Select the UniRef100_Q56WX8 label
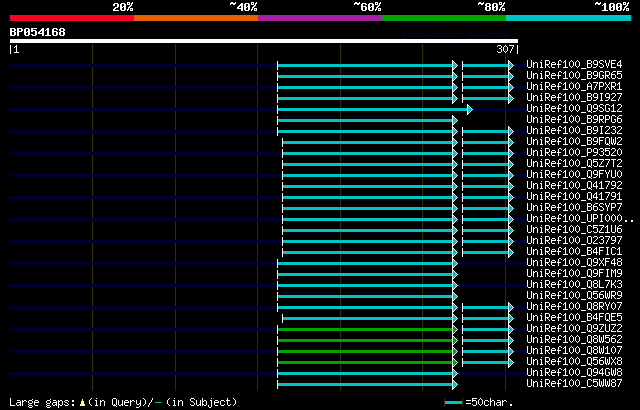The width and height of the screenshot is (640, 410). (574, 362)
